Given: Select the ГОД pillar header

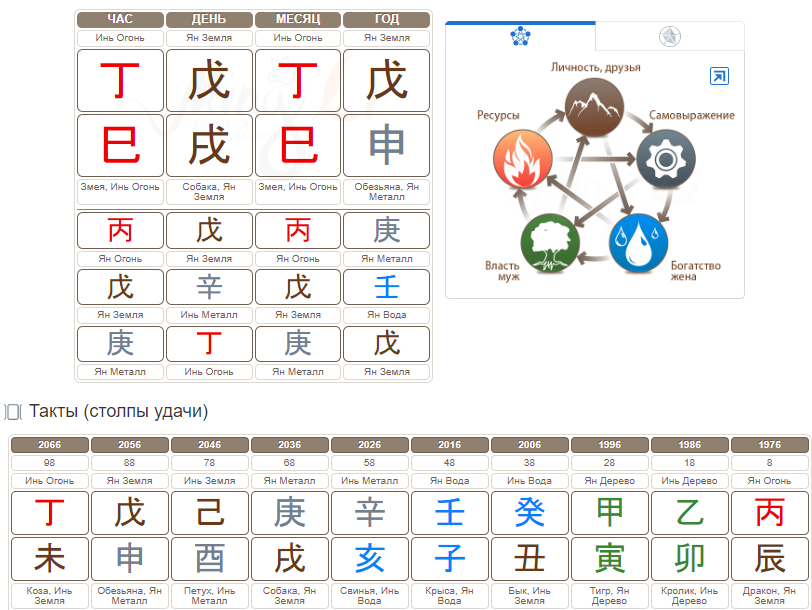Looking at the screenshot, I should pos(386,19).
